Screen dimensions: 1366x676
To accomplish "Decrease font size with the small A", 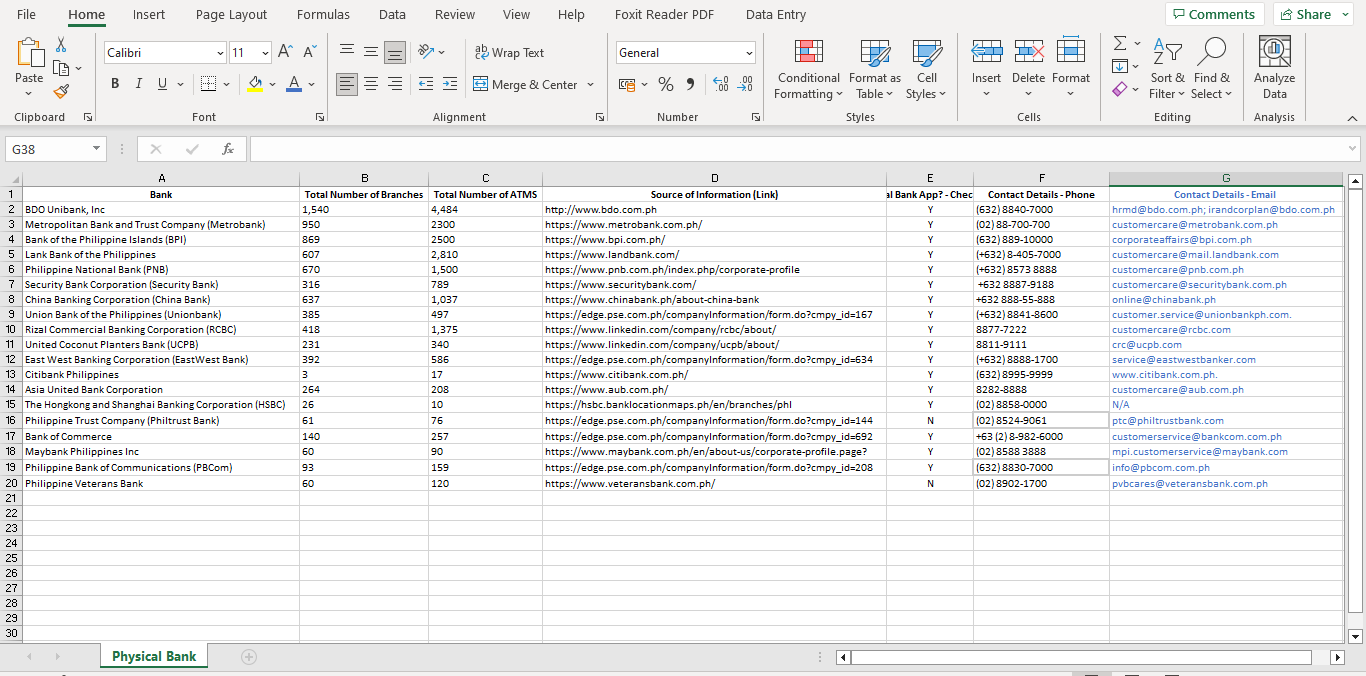I will (309, 52).
